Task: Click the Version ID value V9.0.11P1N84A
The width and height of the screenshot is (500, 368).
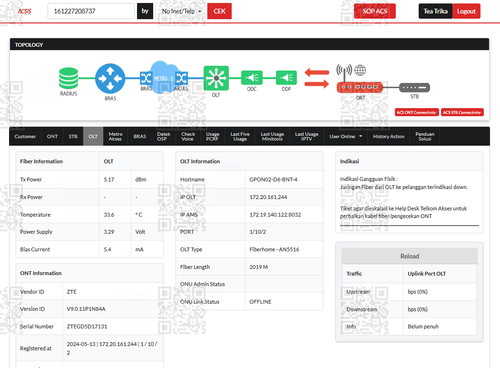Action: click(86, 309)
